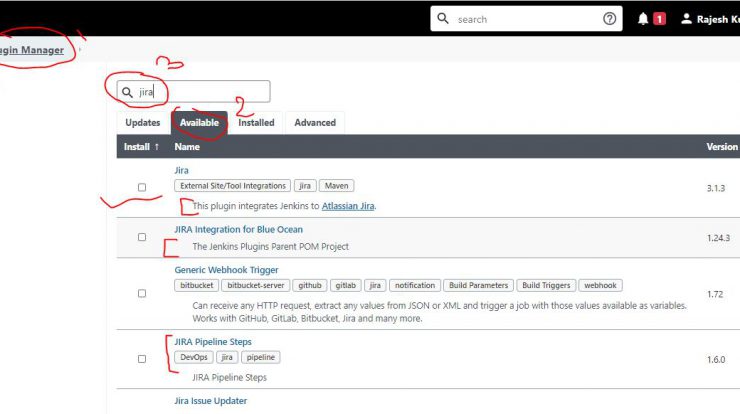
Task: Click the user profile icon
Action: tap(686, 19)
